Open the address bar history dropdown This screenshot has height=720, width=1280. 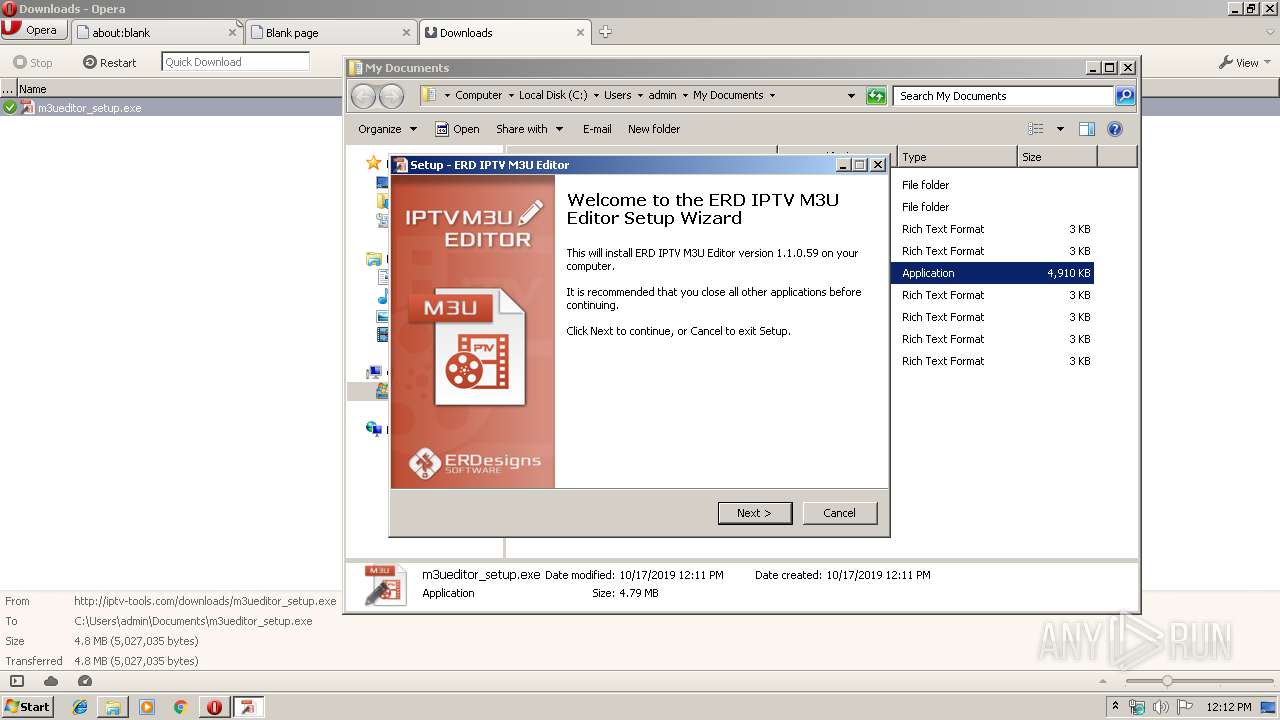pos(851,96)
